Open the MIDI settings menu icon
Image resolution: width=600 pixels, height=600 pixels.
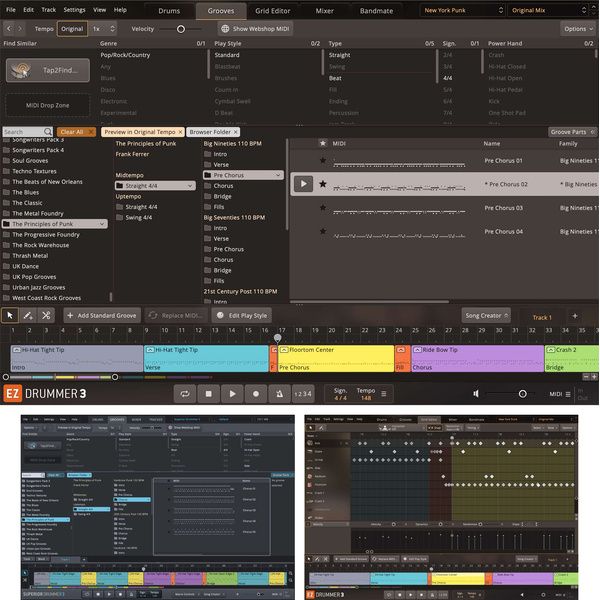pyautogui.click(x=568, y=394)
